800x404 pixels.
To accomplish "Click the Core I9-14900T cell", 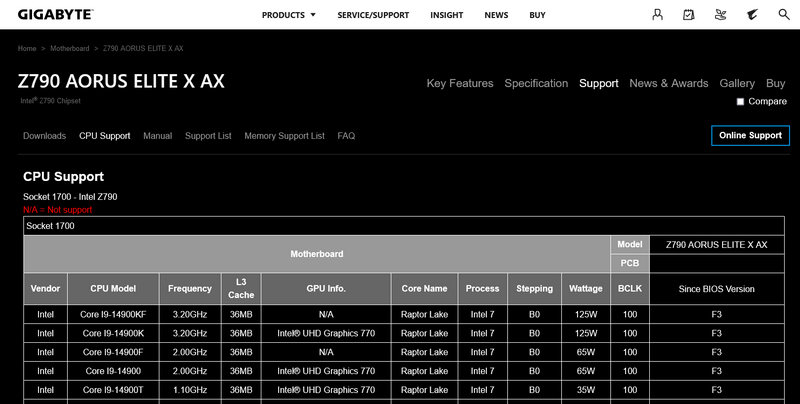I will click(x=113, y=390).
